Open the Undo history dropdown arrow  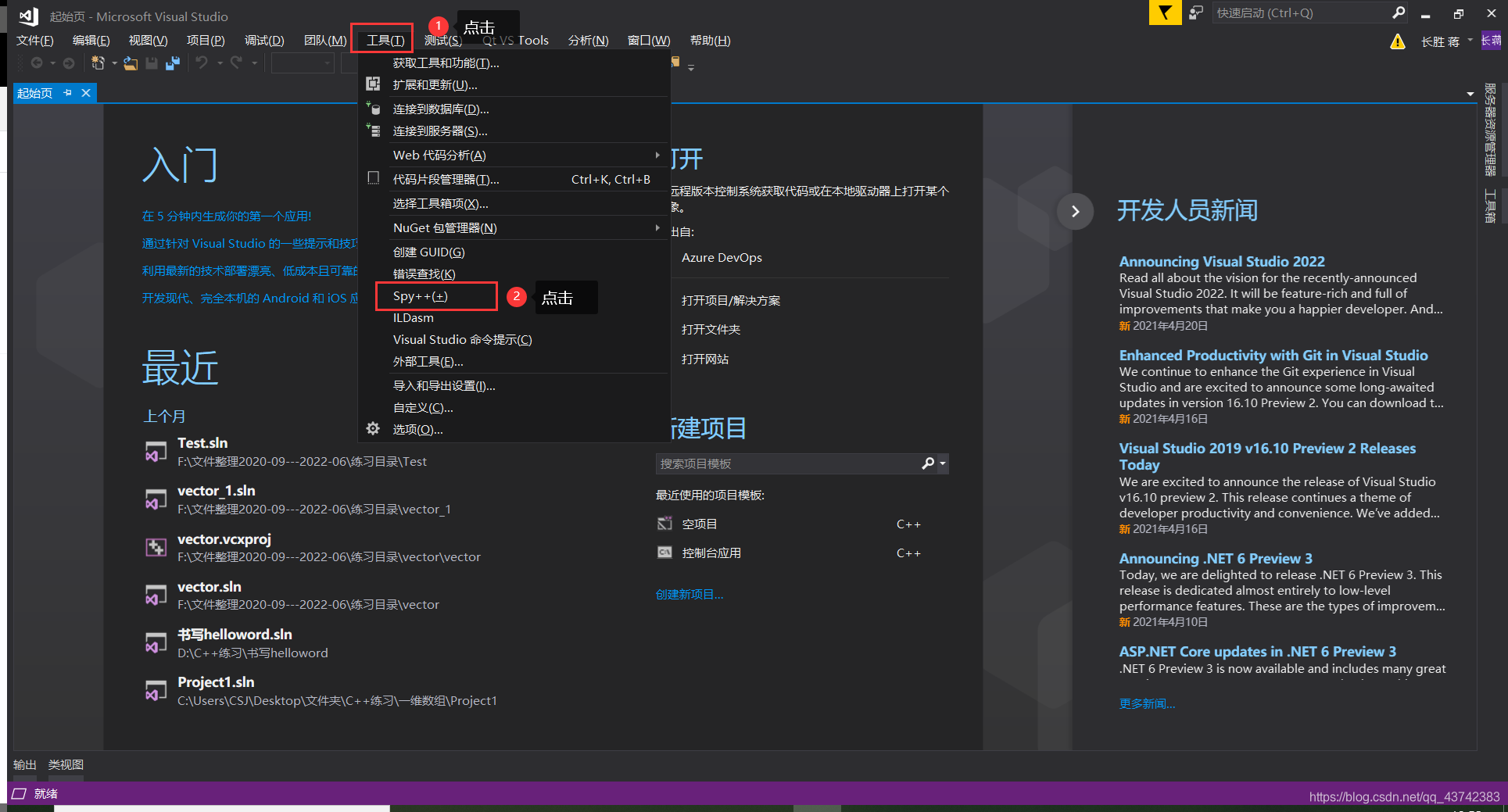click(220, 63)
